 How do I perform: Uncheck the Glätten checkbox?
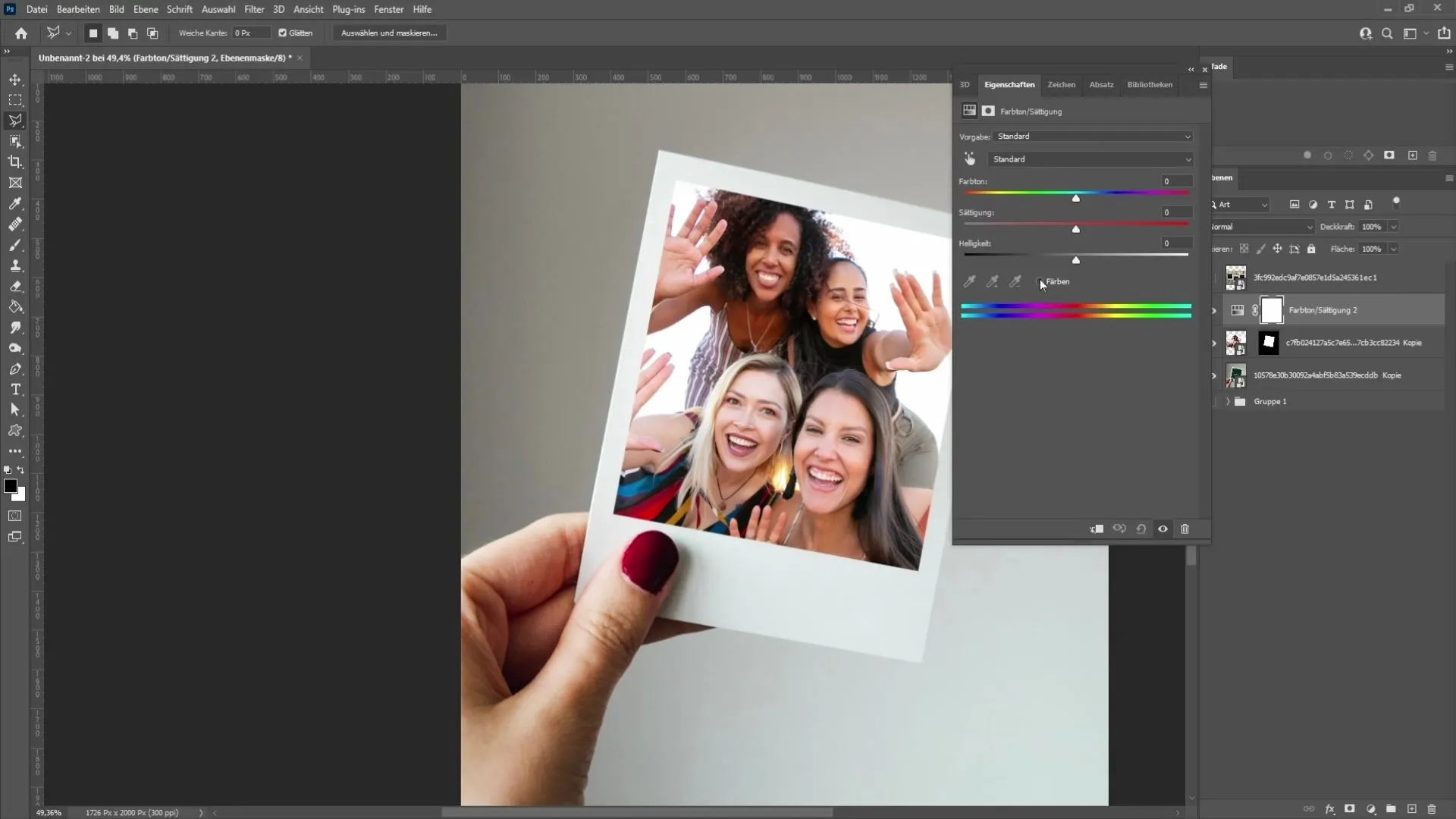pos(282,33)
